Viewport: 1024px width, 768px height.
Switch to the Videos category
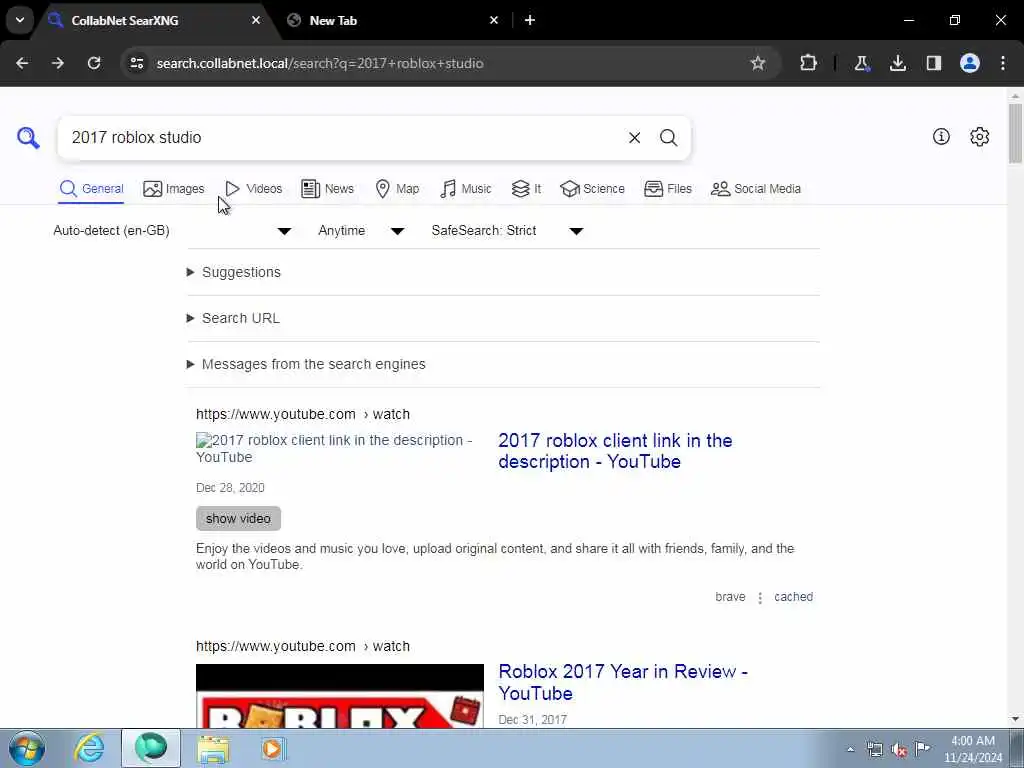pos(253,189)
